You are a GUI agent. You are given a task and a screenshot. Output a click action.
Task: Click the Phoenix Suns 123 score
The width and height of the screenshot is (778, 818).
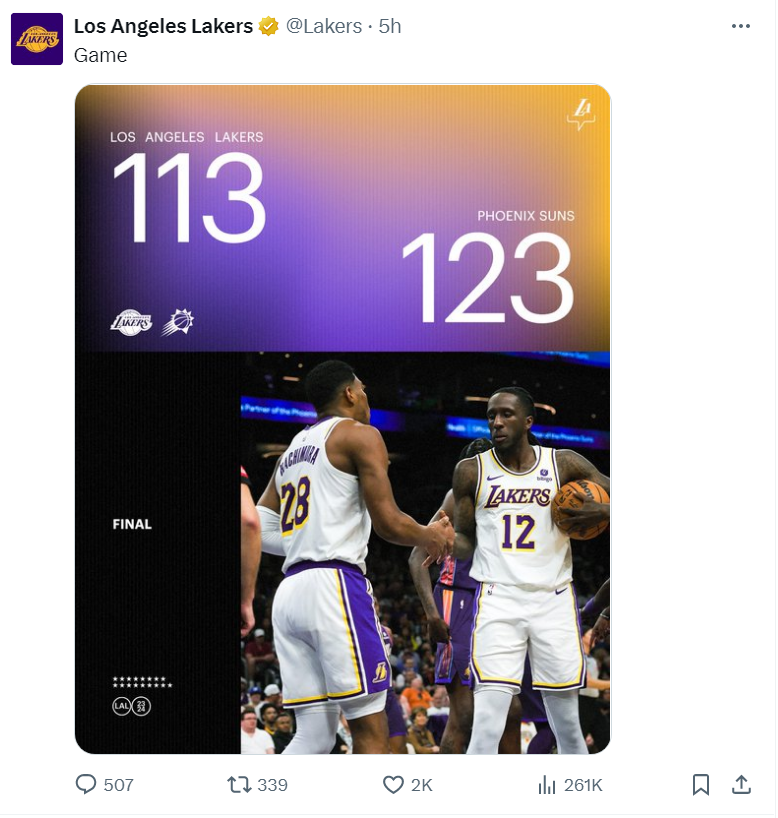pyautogui.click(x=488, y=278)
